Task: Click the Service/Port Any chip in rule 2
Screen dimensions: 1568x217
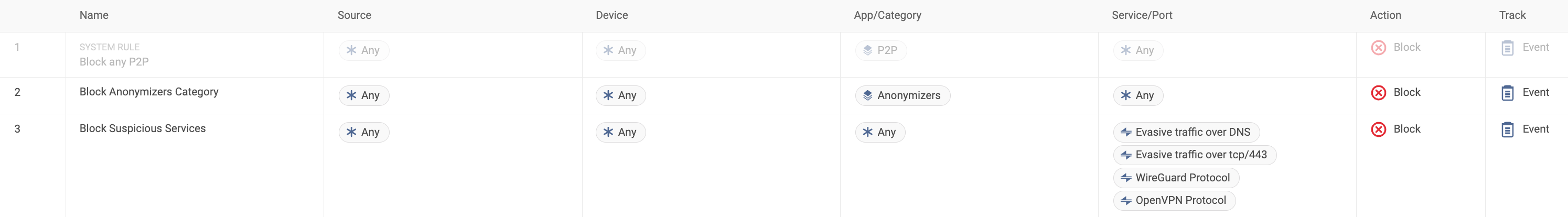Action: (1139, 95)
